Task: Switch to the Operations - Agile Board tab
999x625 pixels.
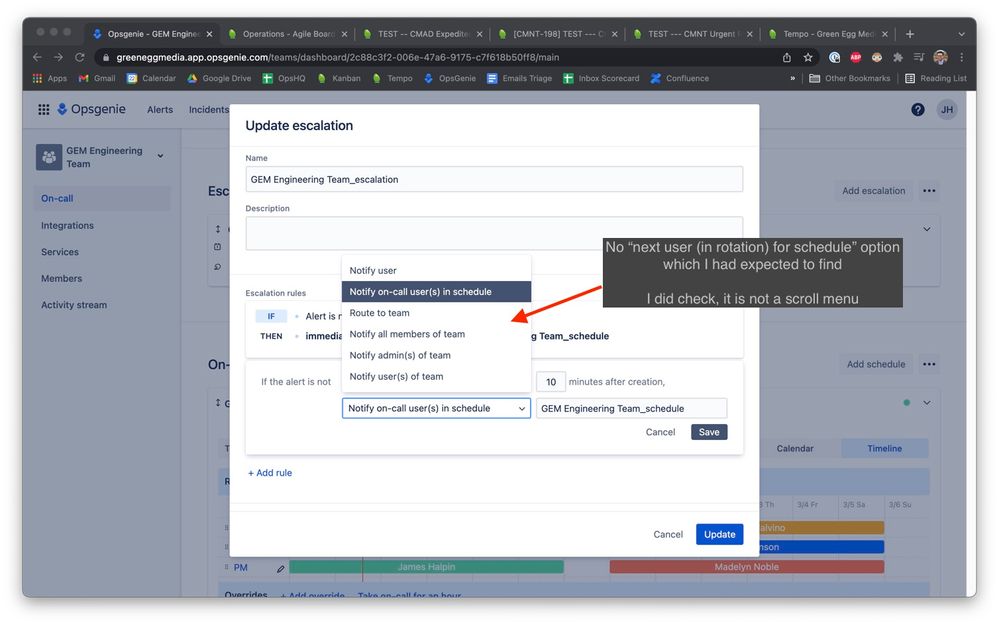Action: coord(288,34)
